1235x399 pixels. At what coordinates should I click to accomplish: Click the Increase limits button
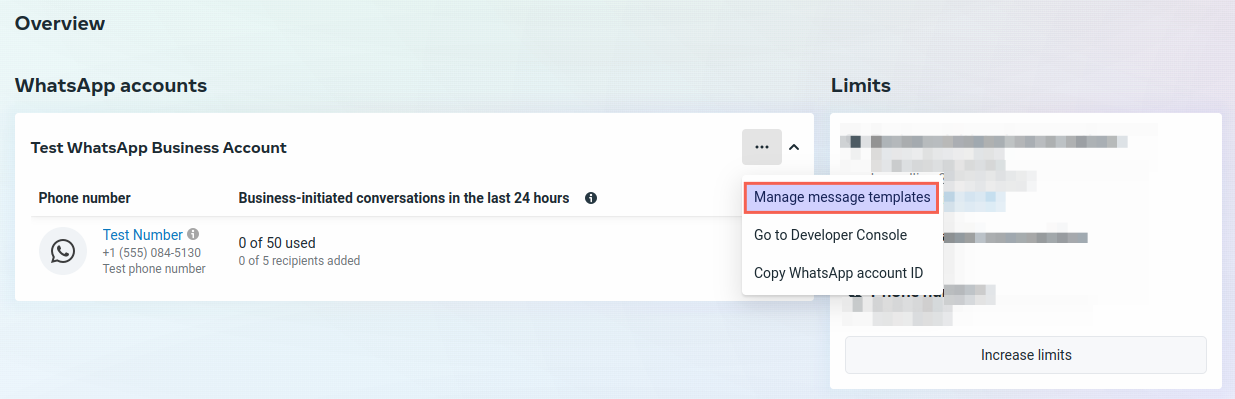[x=1026, y=355]
